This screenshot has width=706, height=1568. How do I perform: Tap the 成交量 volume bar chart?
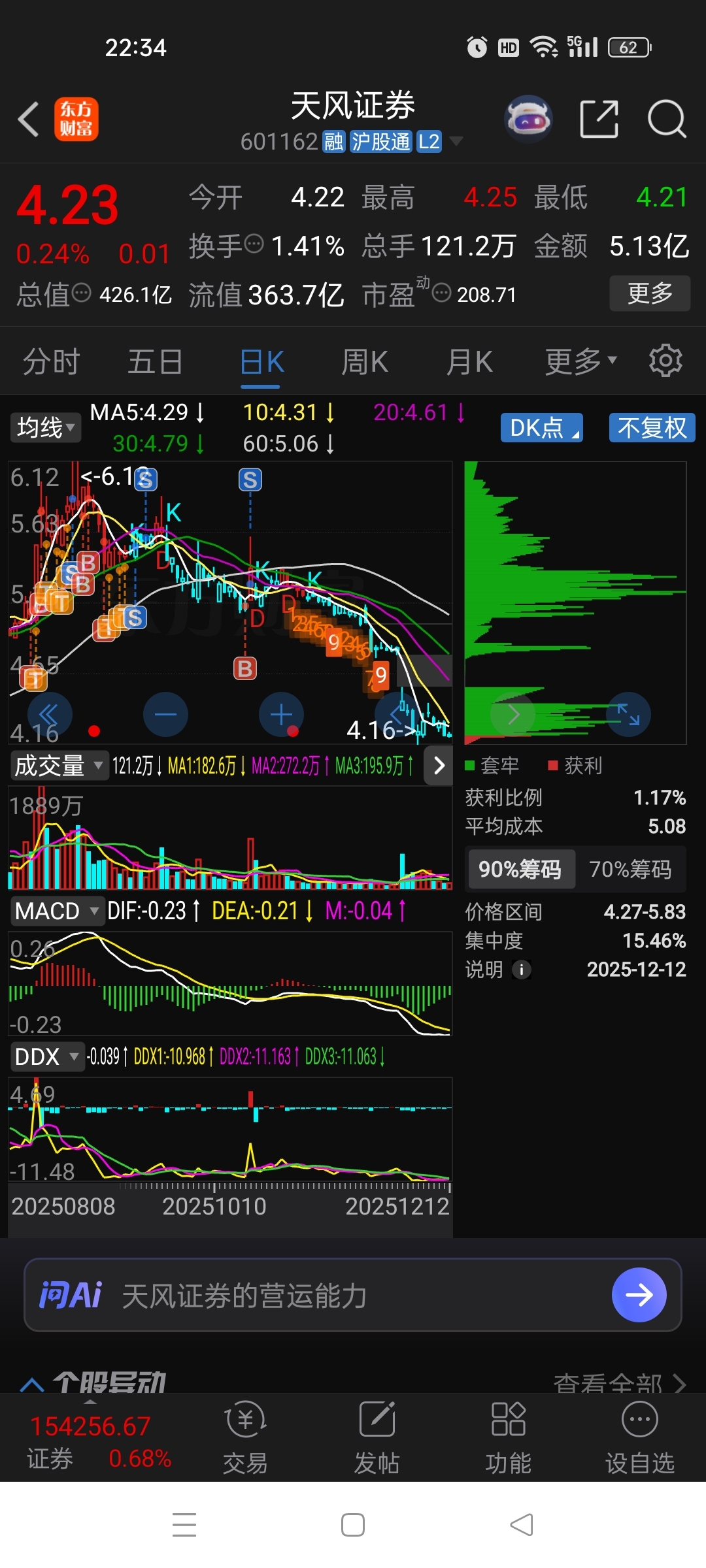[x=230, y=838]
